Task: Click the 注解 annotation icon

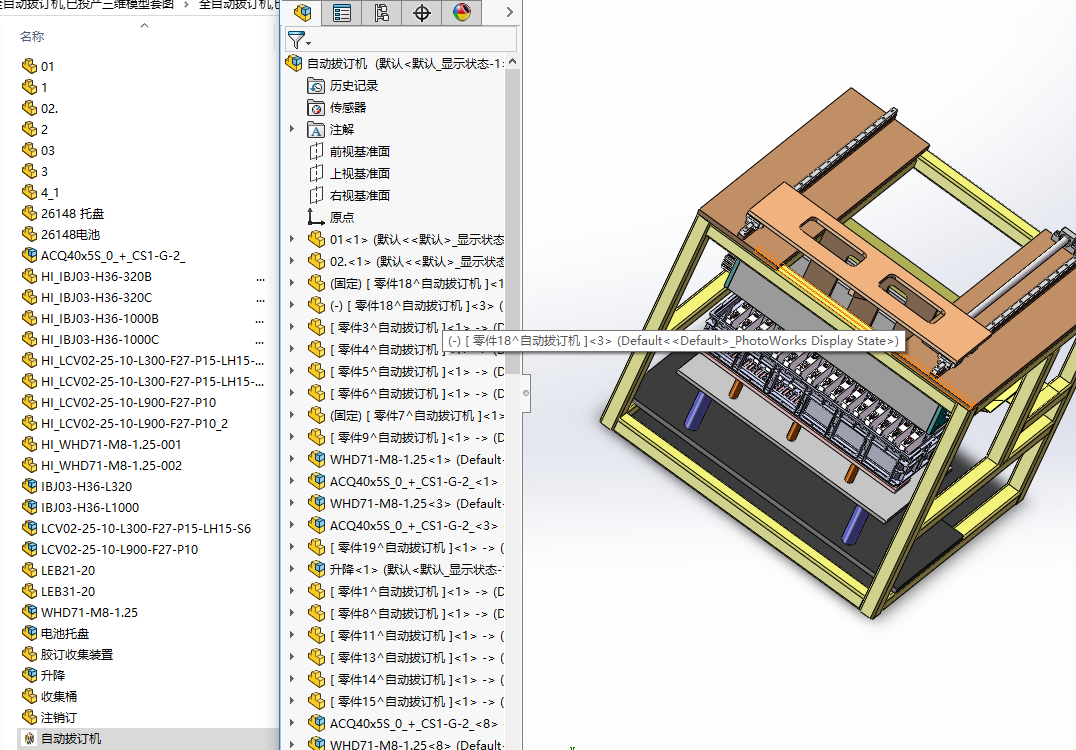Action: coord(316,130)
